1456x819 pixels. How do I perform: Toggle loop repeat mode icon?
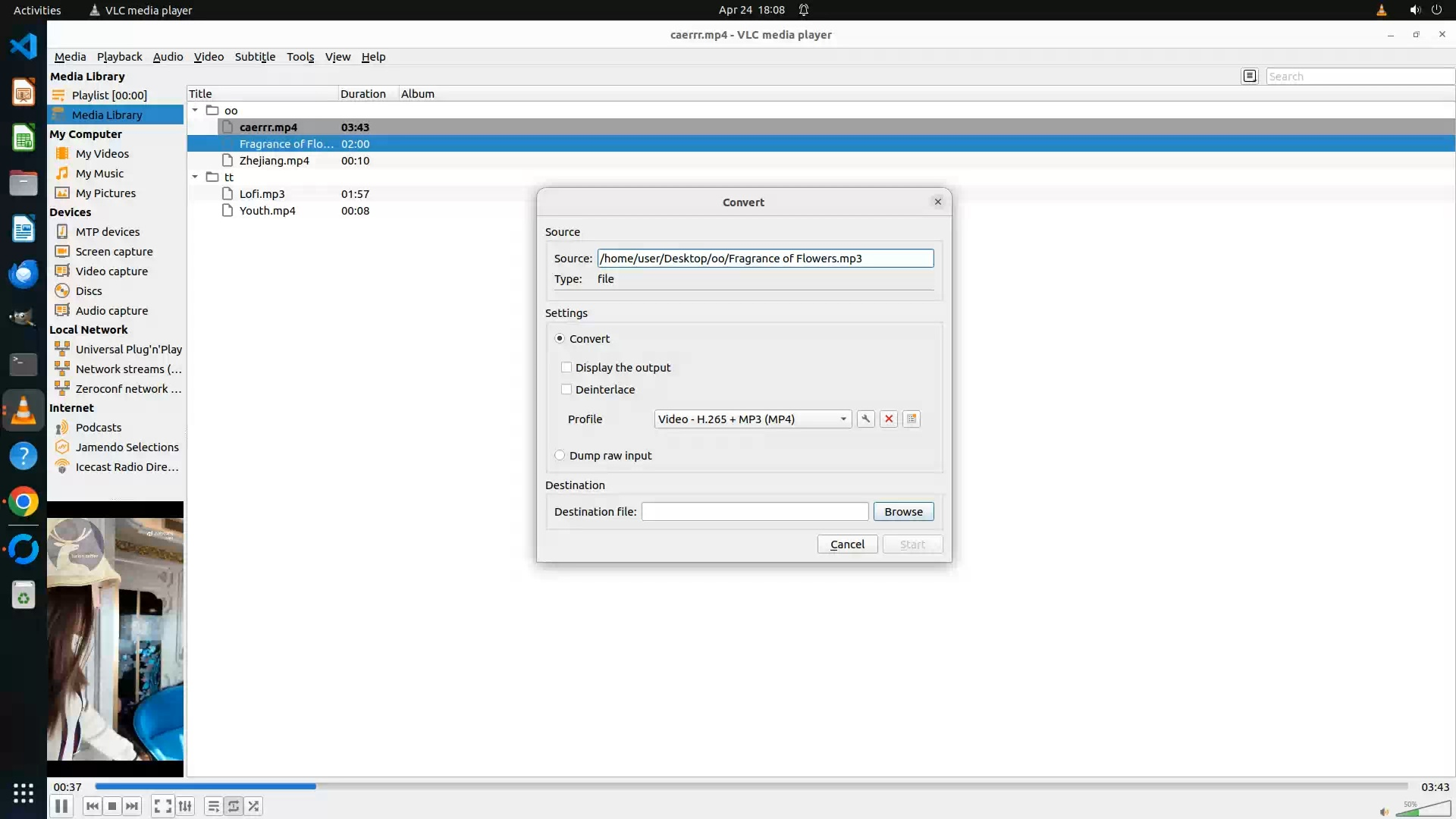[x=234, y=806]
